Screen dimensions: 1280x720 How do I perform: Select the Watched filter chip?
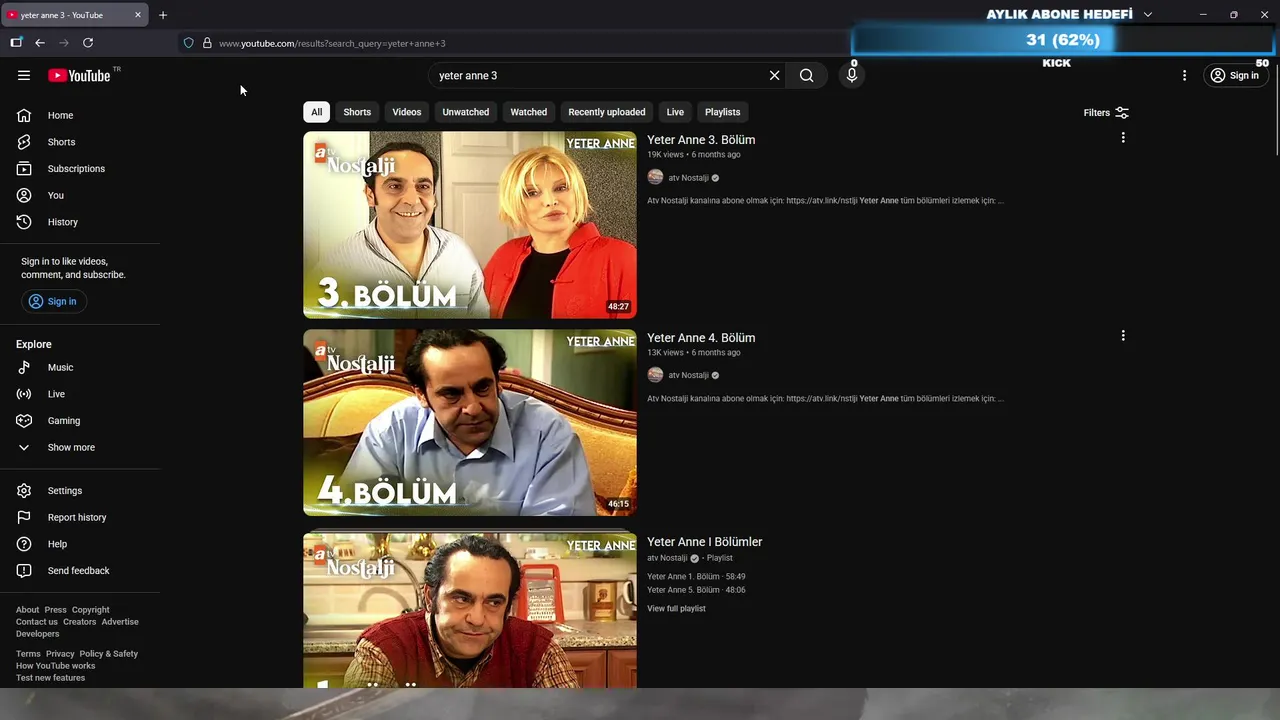(x=529, y=112)
